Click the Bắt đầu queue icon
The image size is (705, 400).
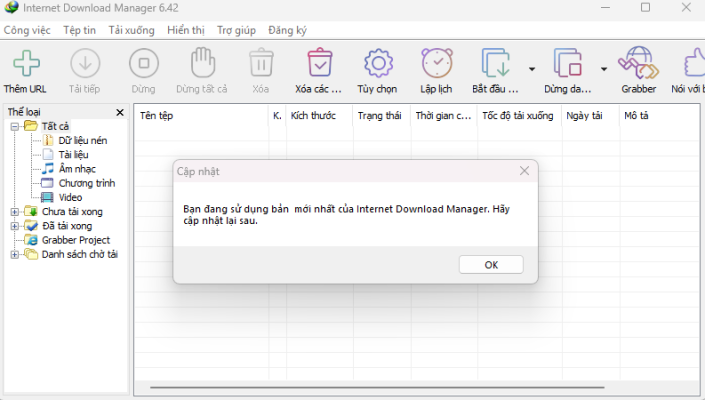495,63
